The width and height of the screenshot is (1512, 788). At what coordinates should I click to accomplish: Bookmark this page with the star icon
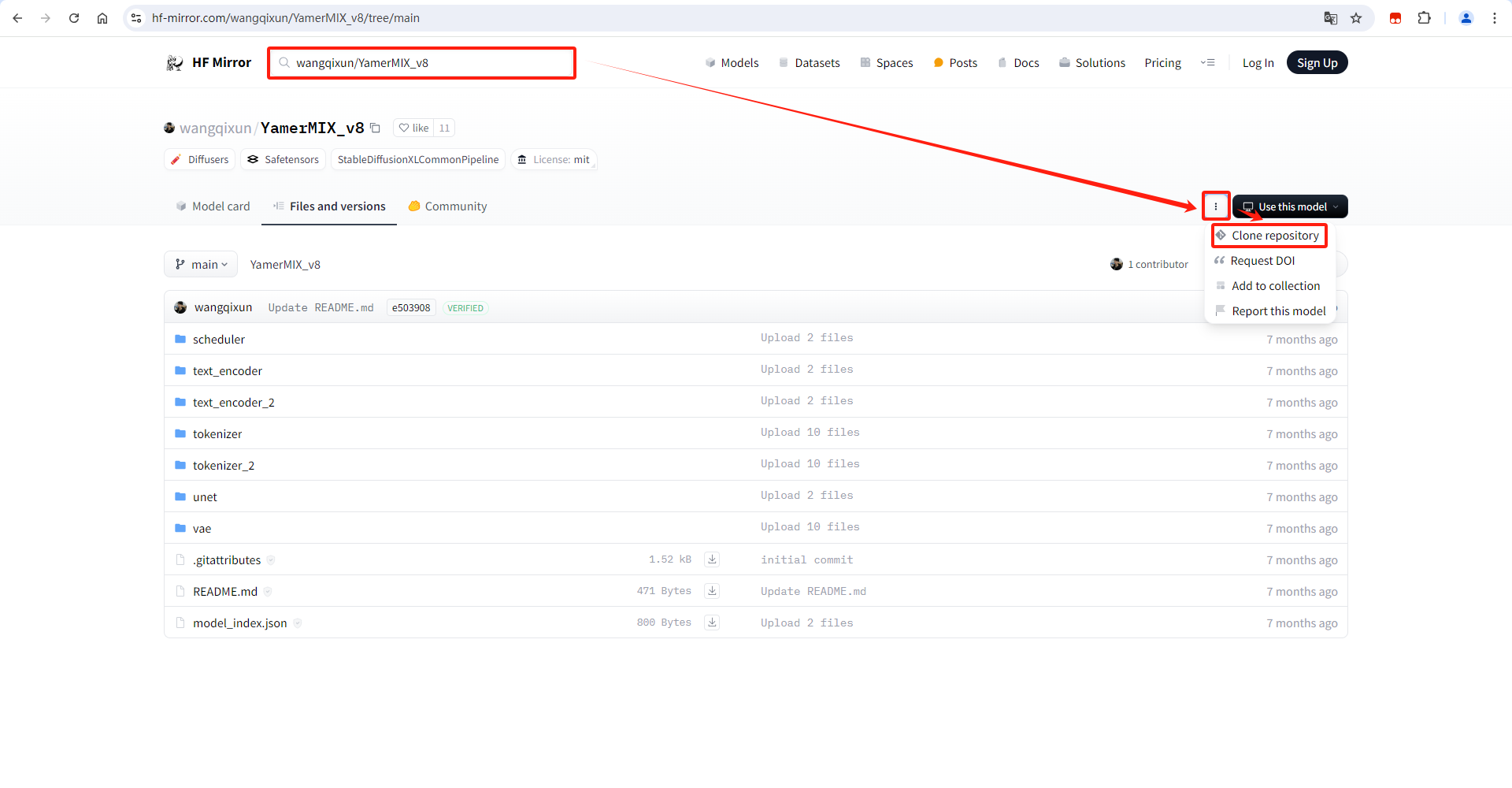pos(1356,18)
